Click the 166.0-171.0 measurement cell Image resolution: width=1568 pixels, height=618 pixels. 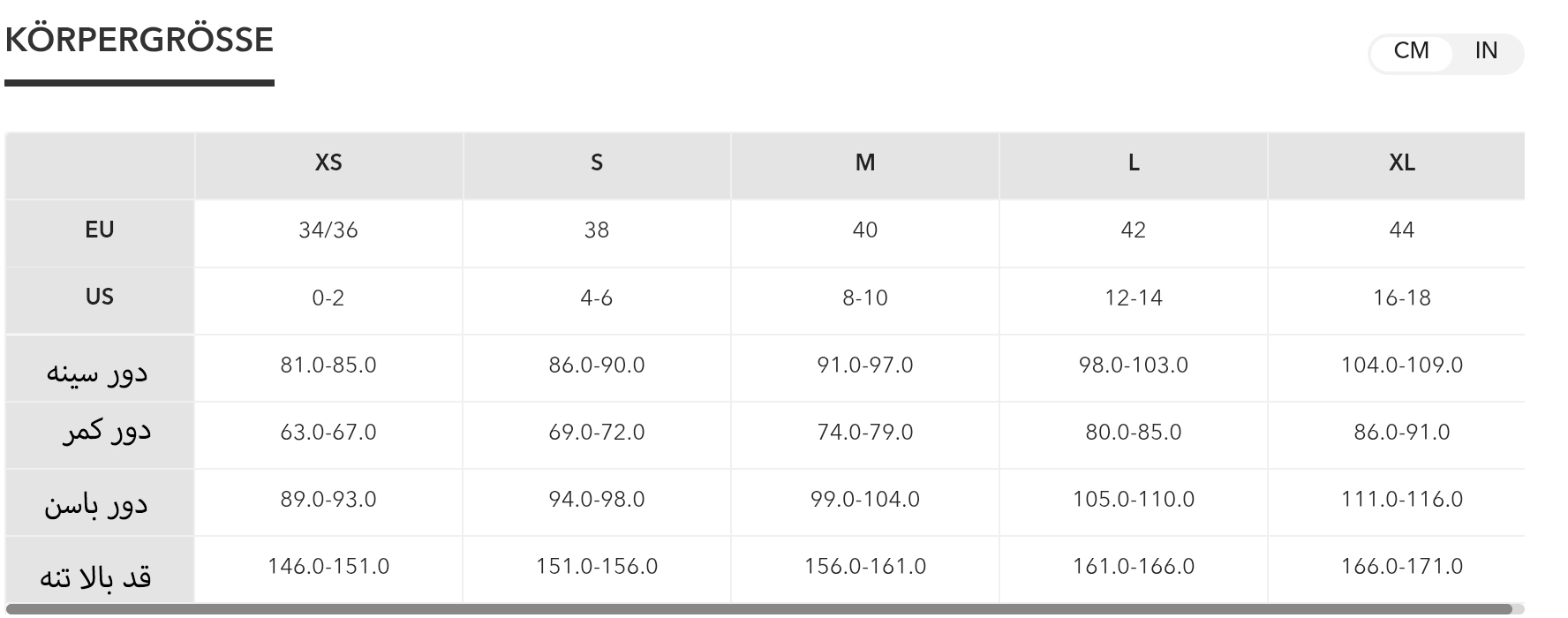(x=1401, y=567)
